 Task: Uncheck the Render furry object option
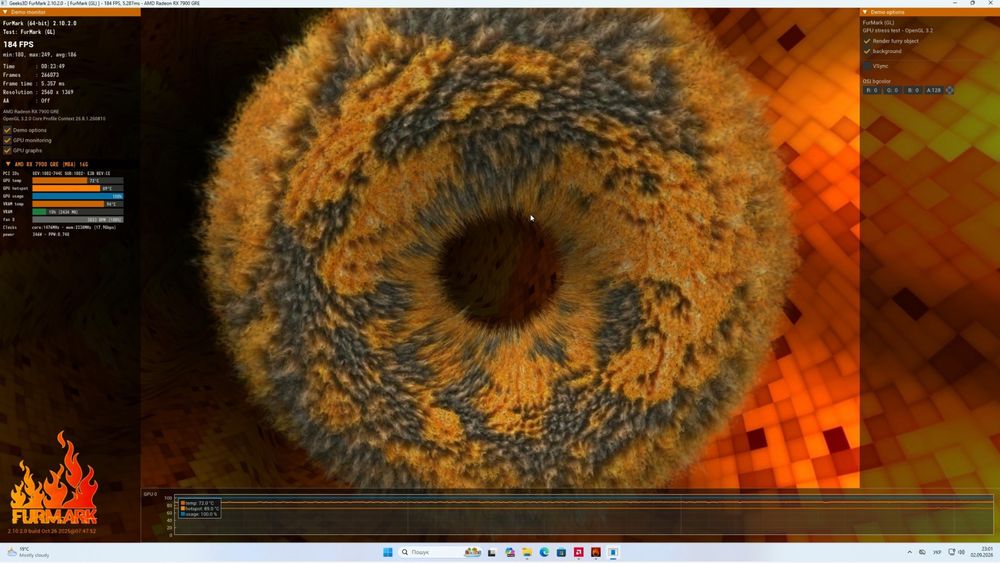pyautogui.click(x=867, y=41)
